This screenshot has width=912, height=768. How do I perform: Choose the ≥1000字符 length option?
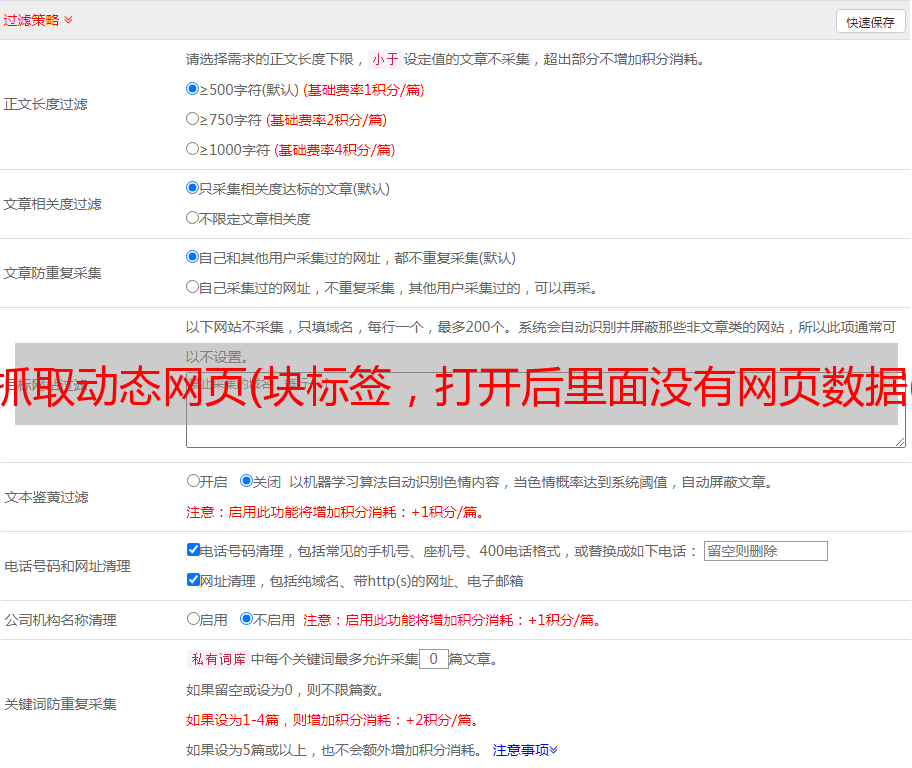[x=193, y=149]
